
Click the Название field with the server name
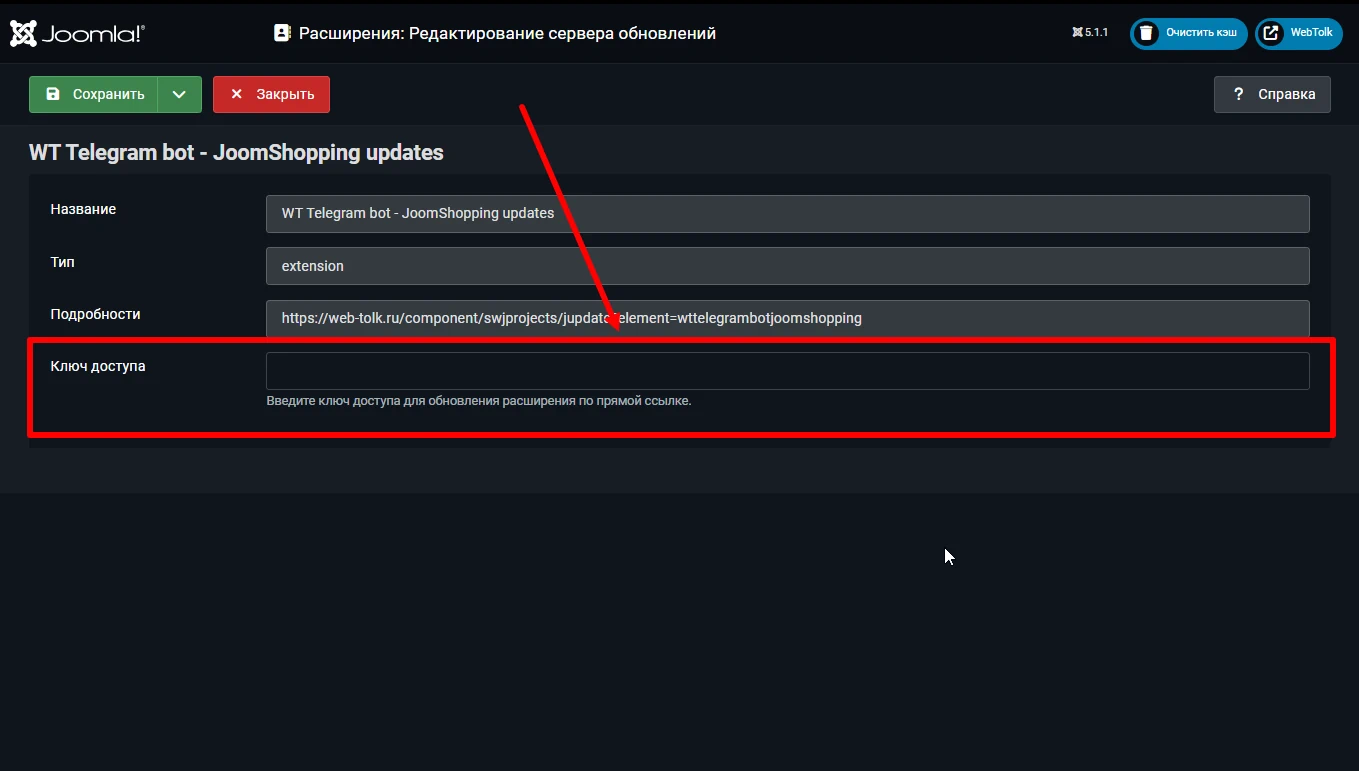787,214
